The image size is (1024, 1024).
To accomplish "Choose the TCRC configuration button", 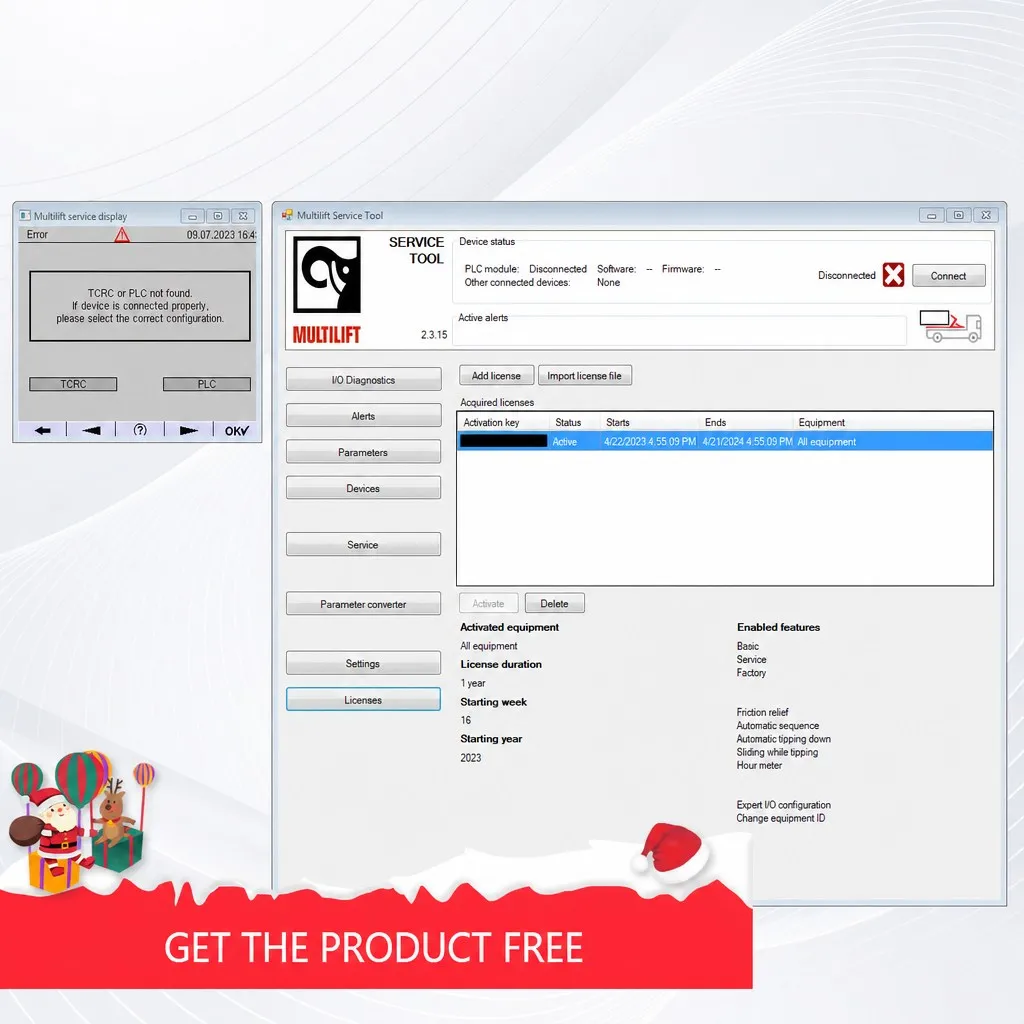I will click(73, 384).
